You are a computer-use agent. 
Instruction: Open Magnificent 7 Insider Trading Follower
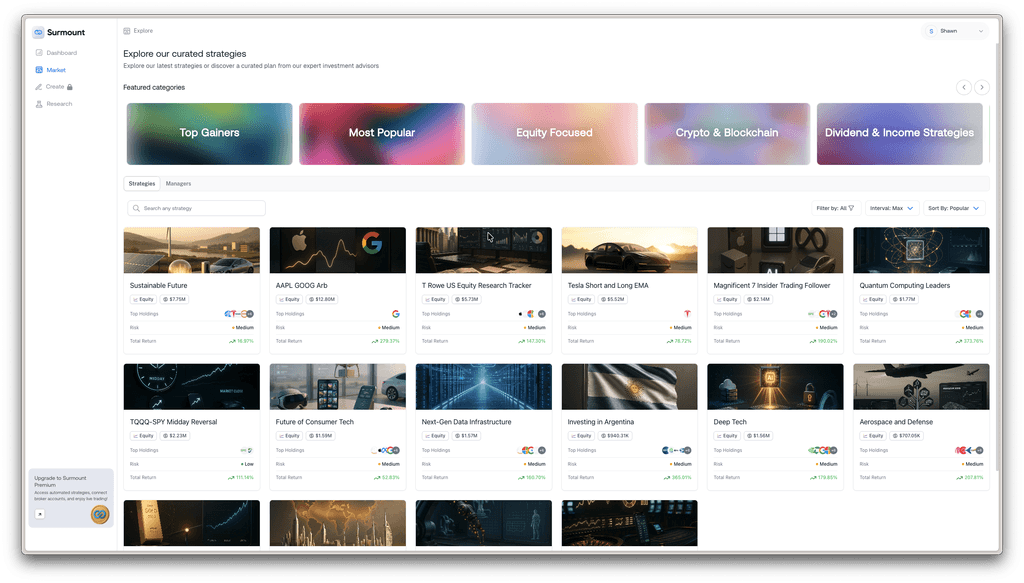coord(772,285)
